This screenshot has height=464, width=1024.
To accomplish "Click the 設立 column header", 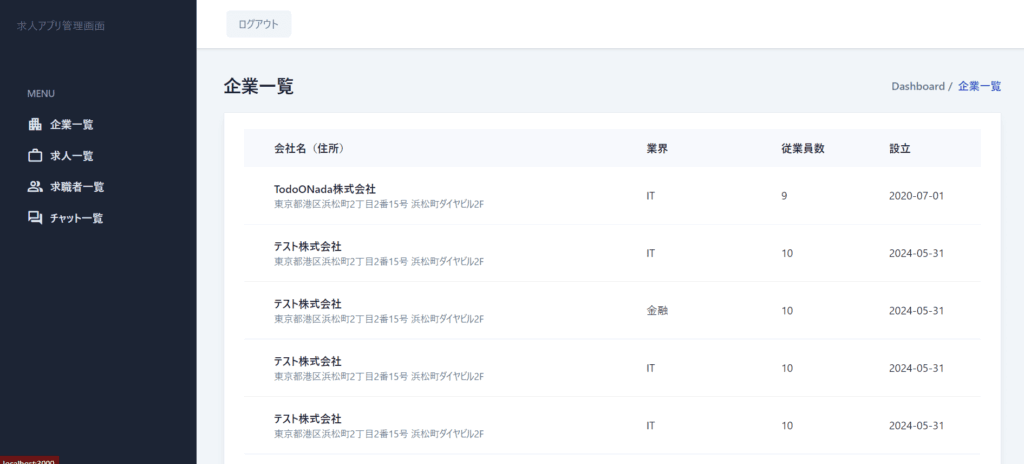I will click(x=900, y=149).
